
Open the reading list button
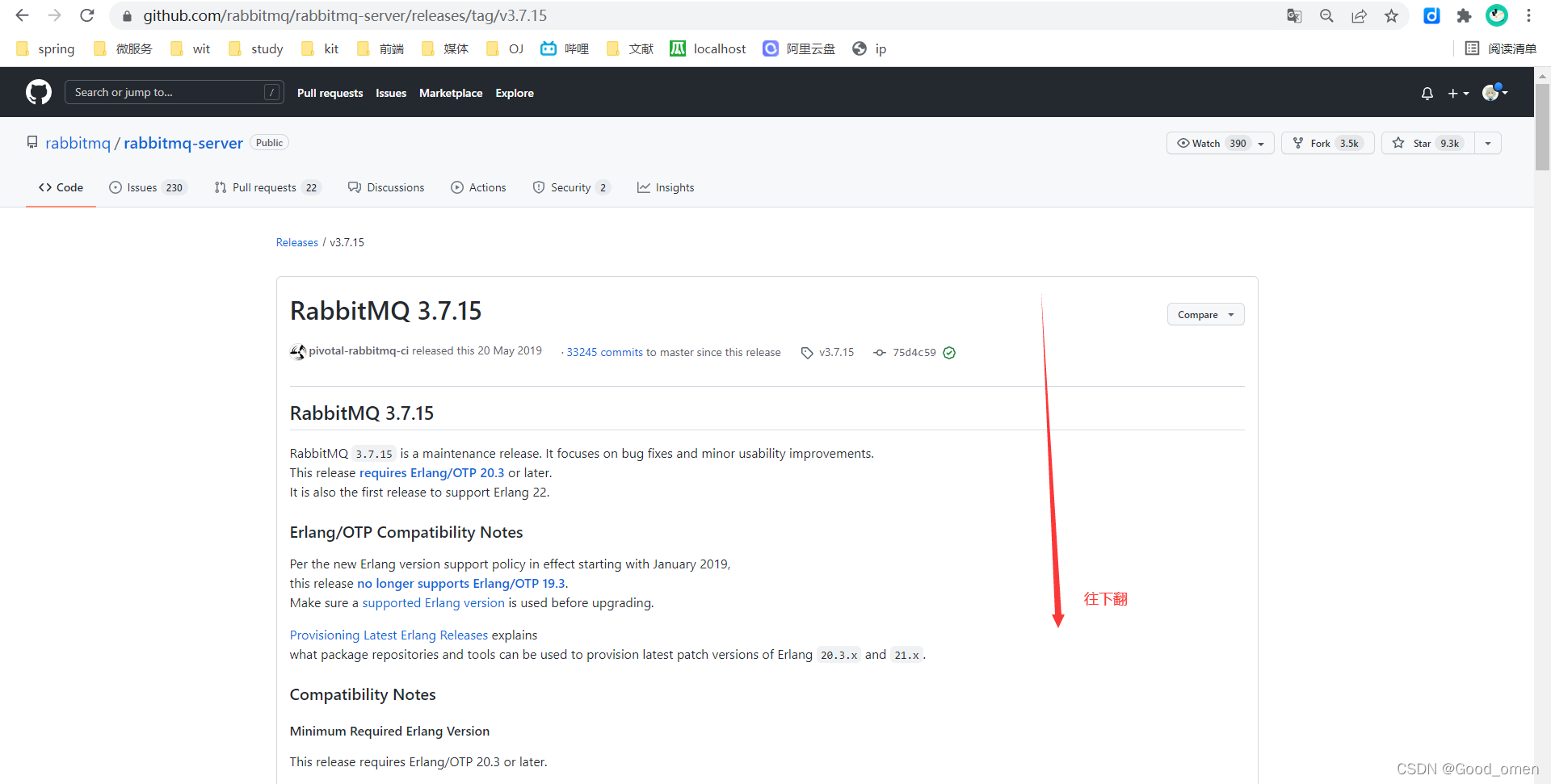click(1501, 48)
